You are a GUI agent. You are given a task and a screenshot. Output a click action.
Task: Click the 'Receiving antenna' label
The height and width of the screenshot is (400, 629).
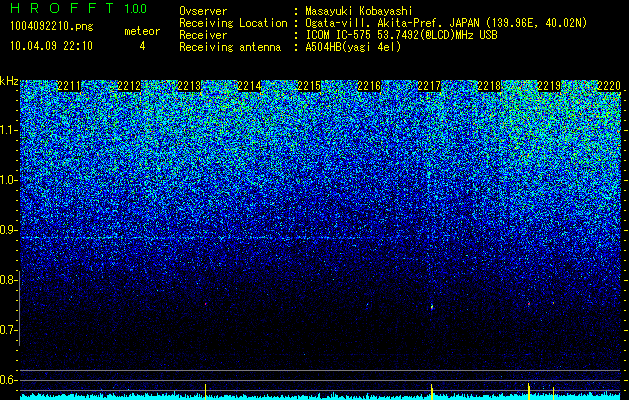point(230,47)
